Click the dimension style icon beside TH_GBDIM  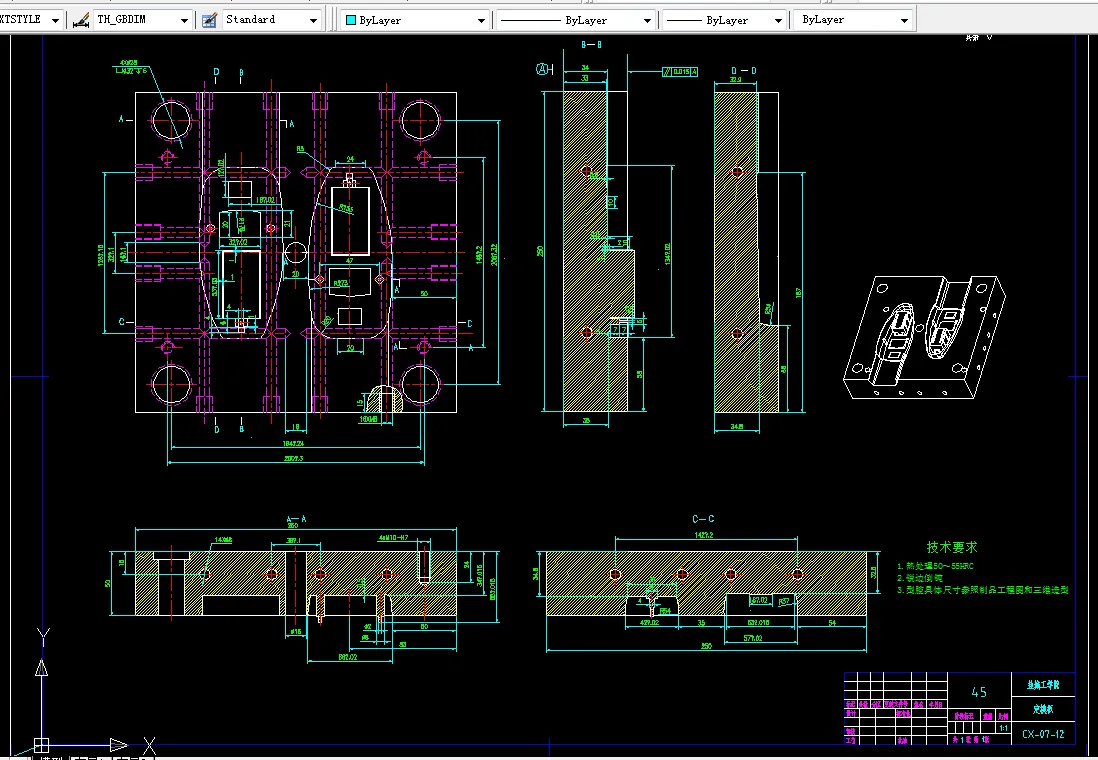81,20
